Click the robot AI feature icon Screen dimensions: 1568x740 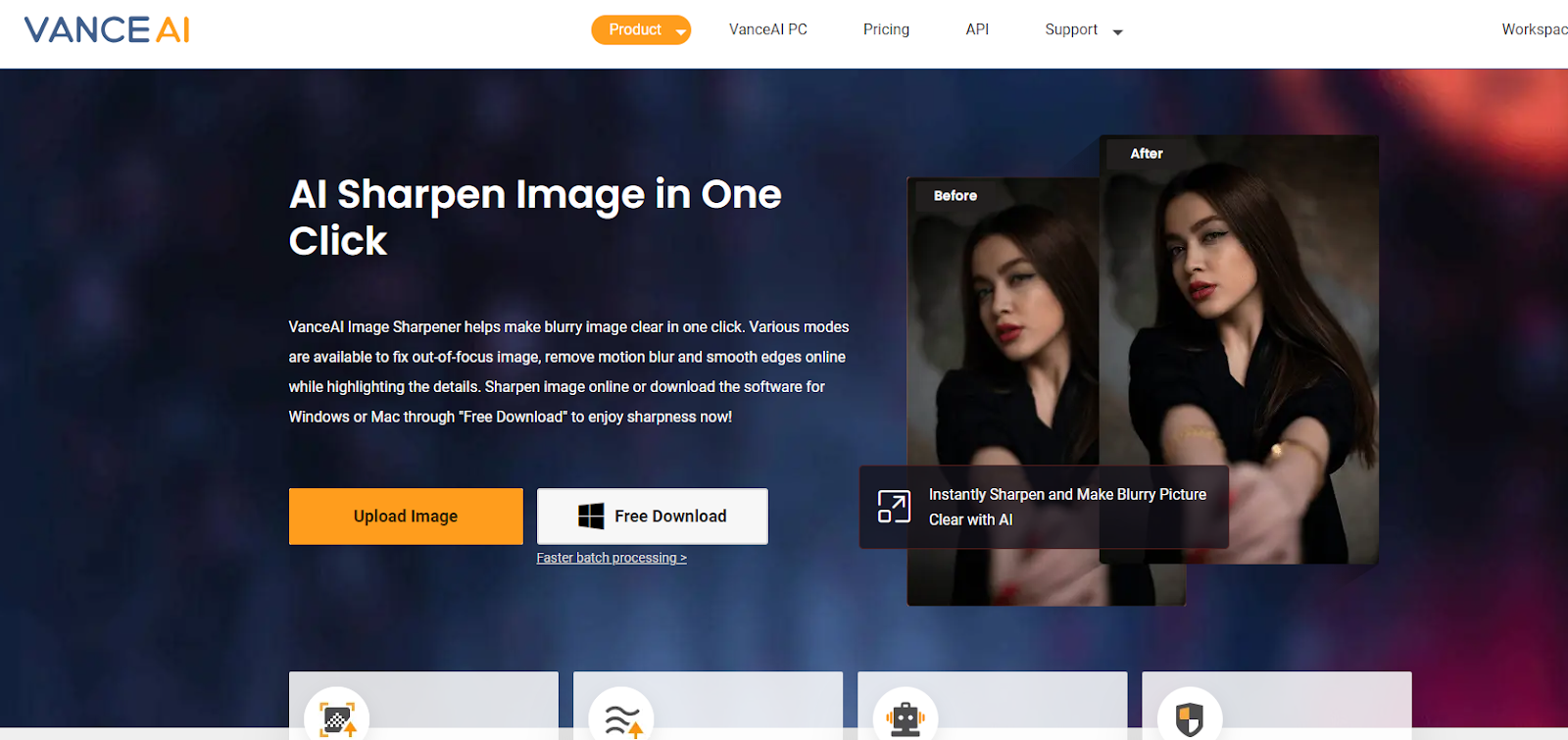point(906,719)
